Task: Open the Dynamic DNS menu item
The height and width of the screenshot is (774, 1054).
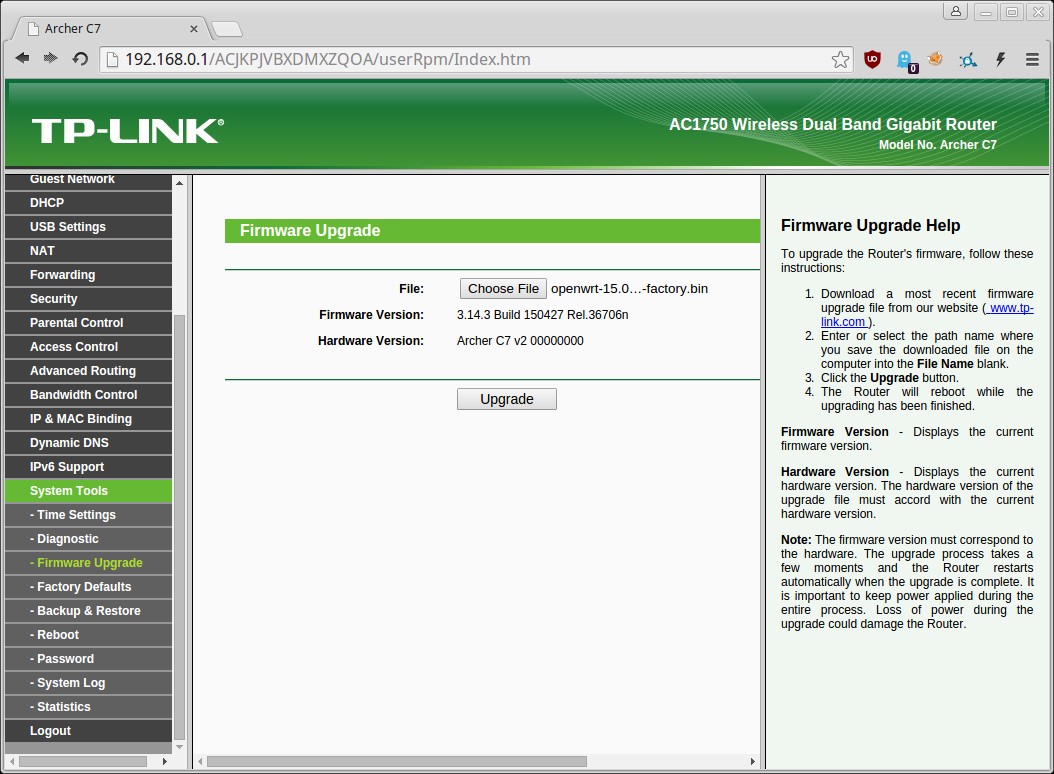Action: pos(89,442)
